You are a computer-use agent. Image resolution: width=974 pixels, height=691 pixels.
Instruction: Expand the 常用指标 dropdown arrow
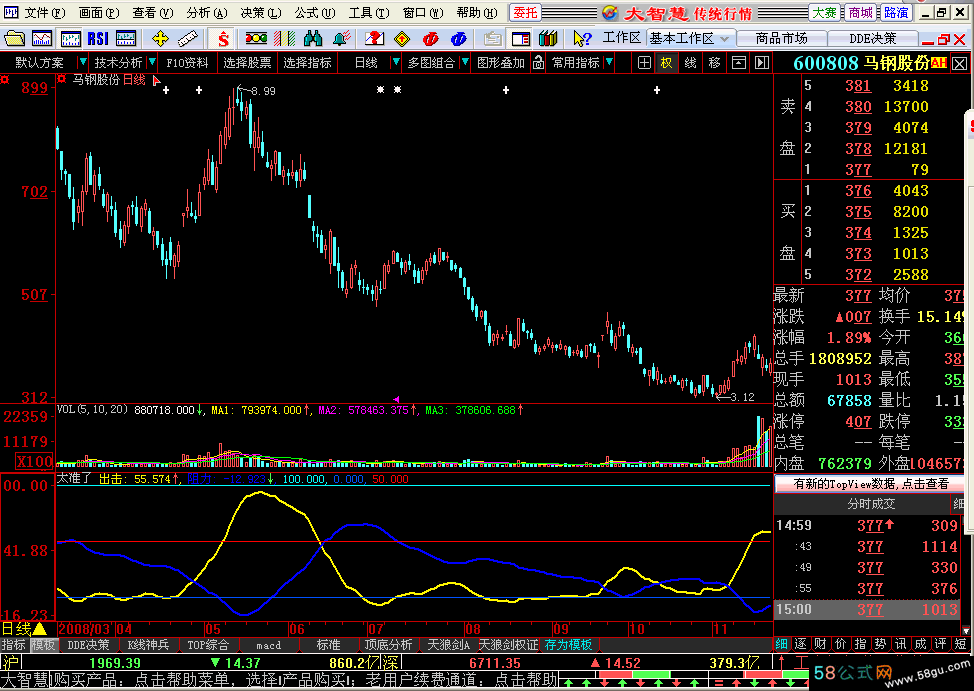609,62
